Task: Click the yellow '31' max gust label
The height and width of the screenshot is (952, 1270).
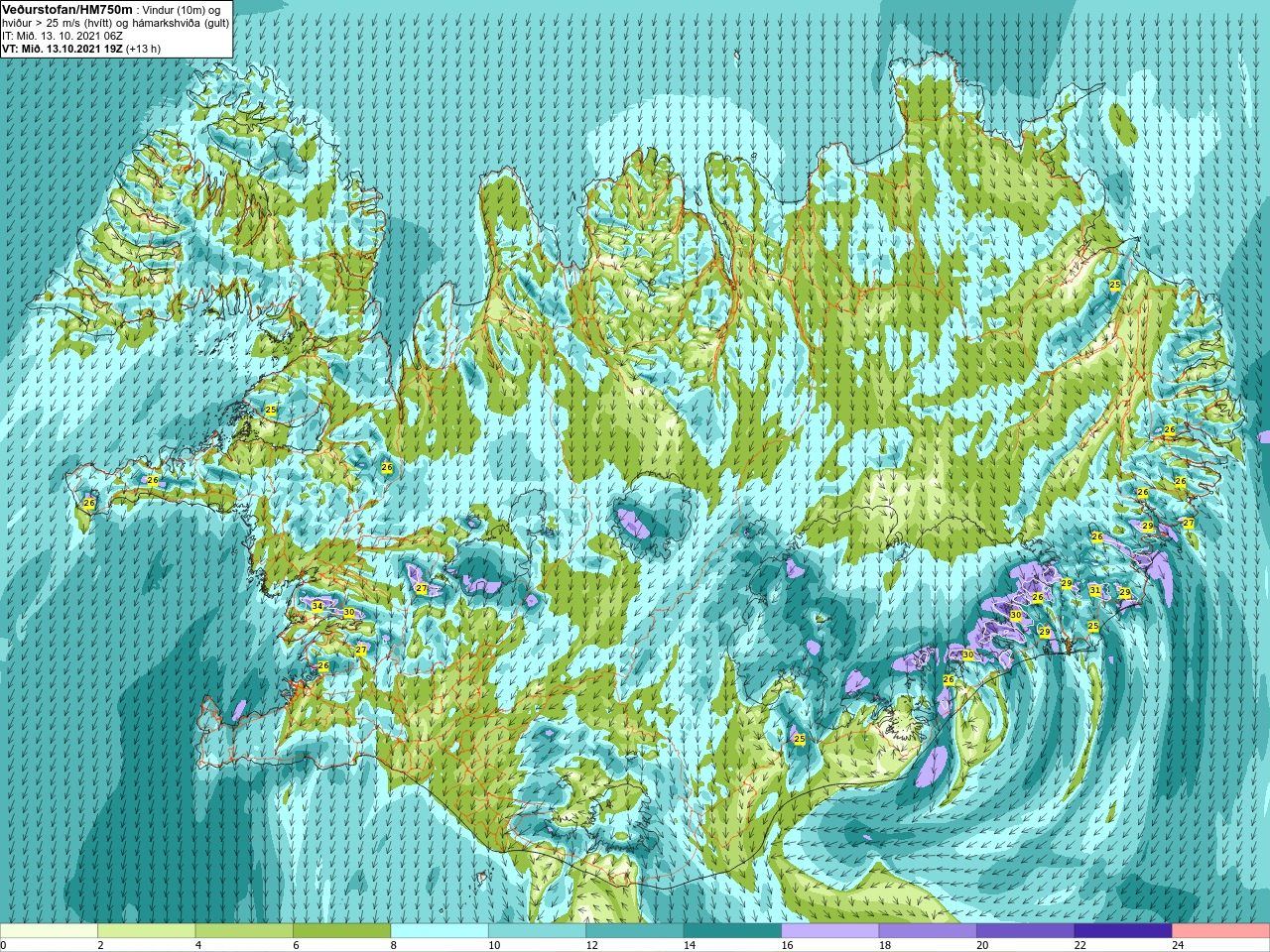Action: tap(1095, 590)
